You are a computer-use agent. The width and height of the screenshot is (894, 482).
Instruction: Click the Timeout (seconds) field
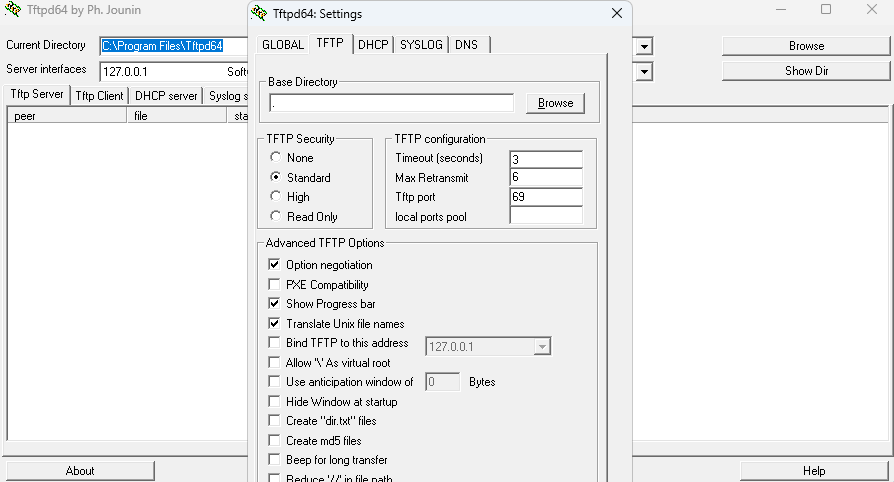(x=546, y=159)
